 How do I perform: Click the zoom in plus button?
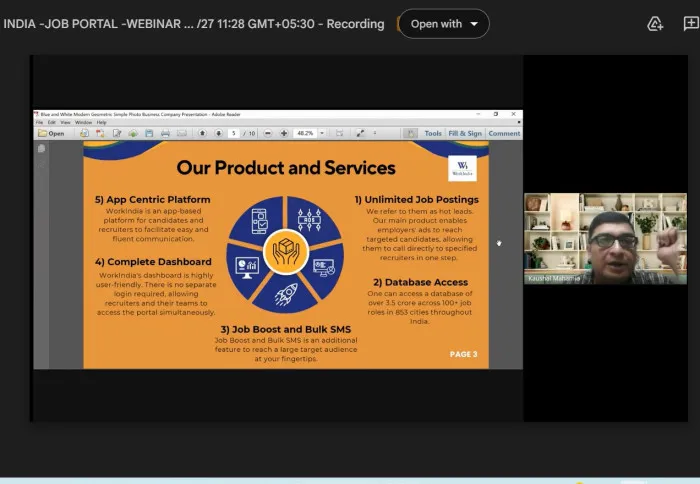pos(284,133)
